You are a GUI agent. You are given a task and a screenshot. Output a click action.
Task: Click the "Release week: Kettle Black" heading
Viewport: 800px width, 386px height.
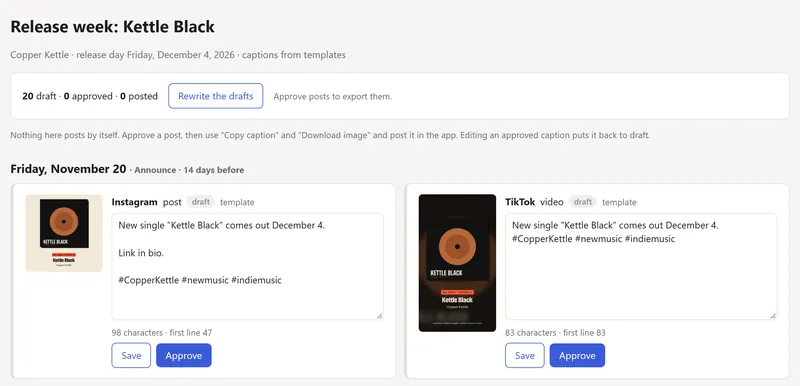113,27
